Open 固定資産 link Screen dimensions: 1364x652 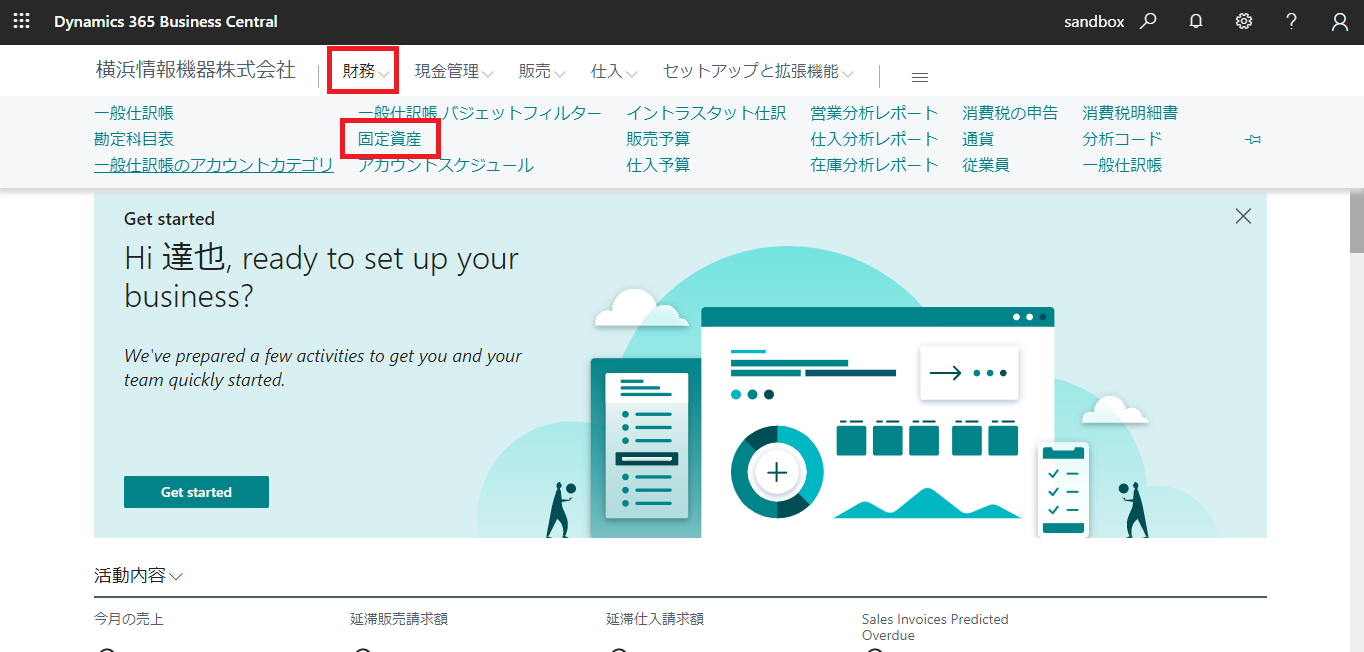(x=390, y=139)
